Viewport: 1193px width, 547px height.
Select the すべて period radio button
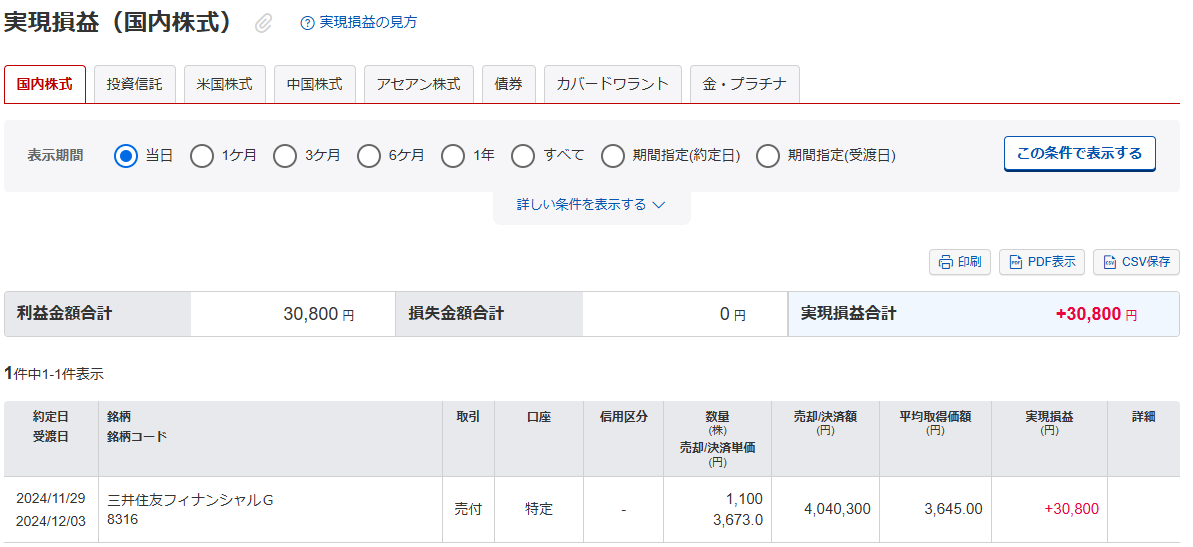pos(523,156)
